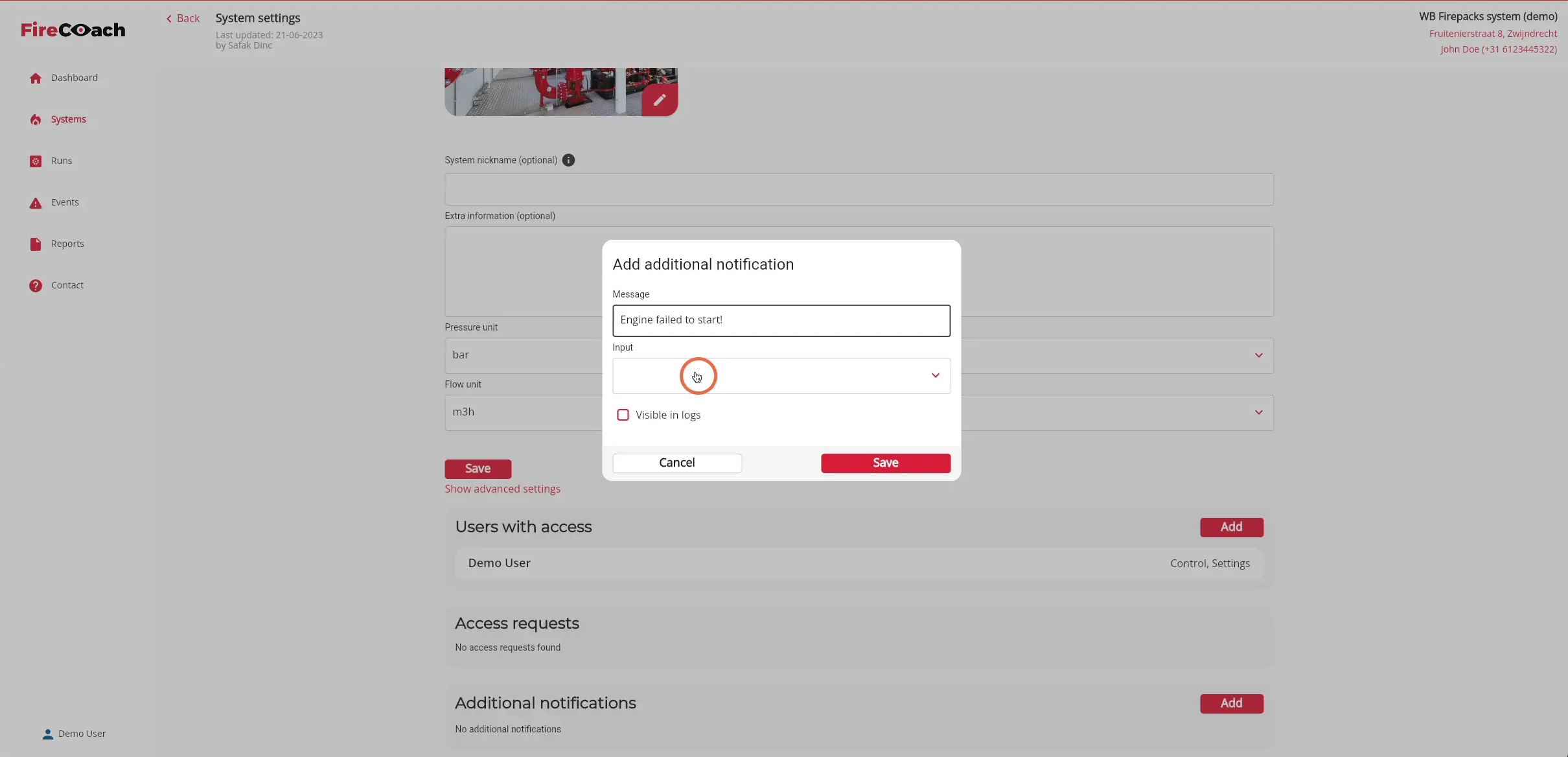Screen dimensions: 1568x757
Task: Tick the Visible in logs checkbox
Action: [x=623, y=415]
